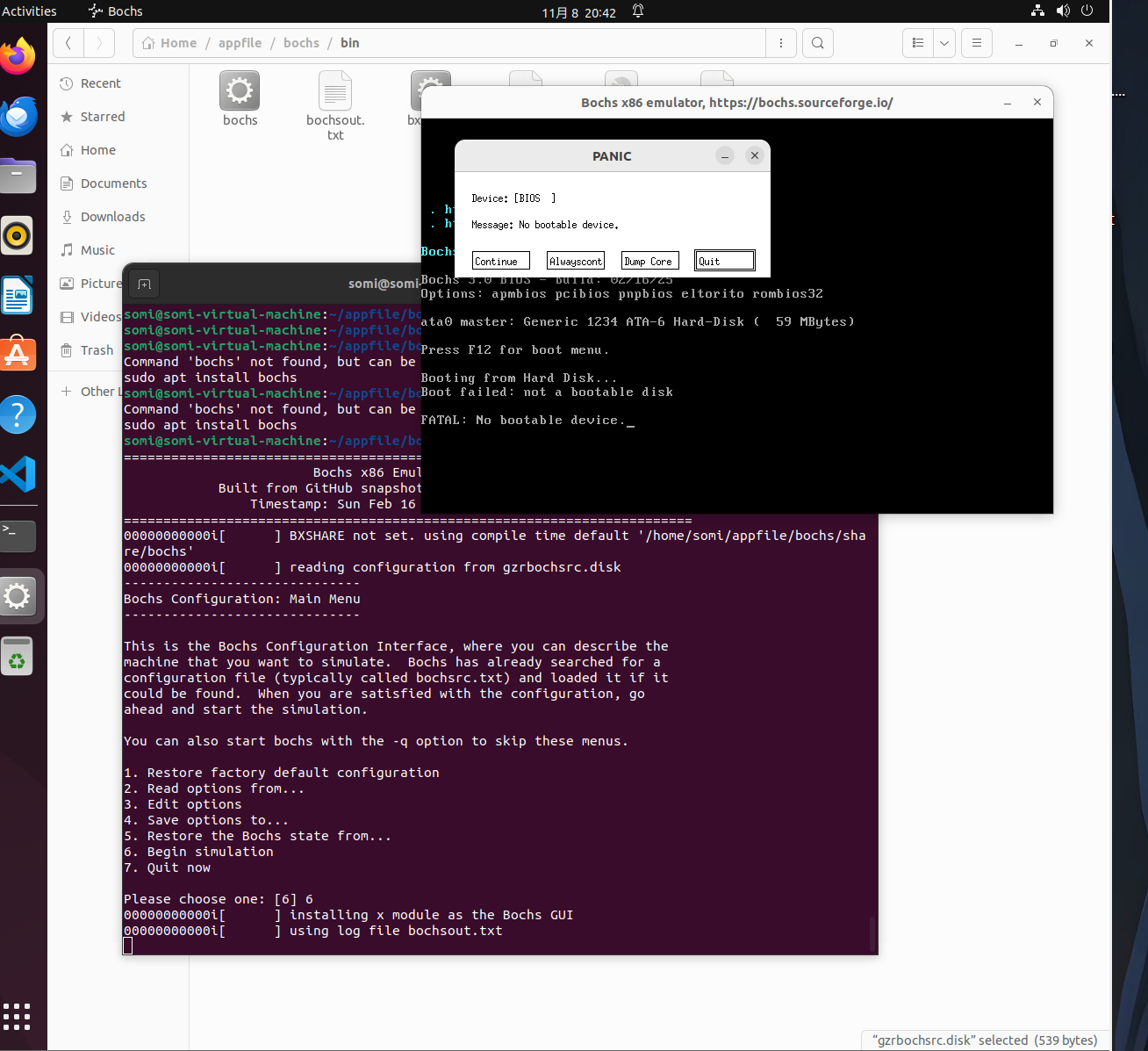Click the terminal scrollbar

[872, 933]
